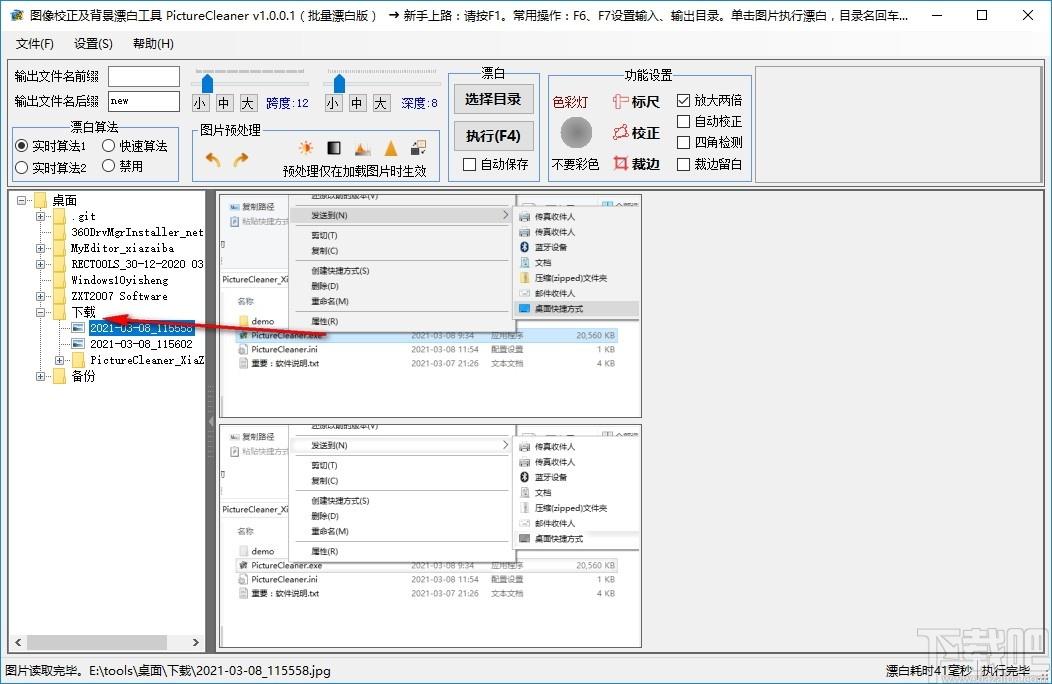Image resolution: width=1052 pixels, height=684 pixels.
Task: Click the folder icon beside ZXT2007 Software
Action: click(x=59, y=296)
